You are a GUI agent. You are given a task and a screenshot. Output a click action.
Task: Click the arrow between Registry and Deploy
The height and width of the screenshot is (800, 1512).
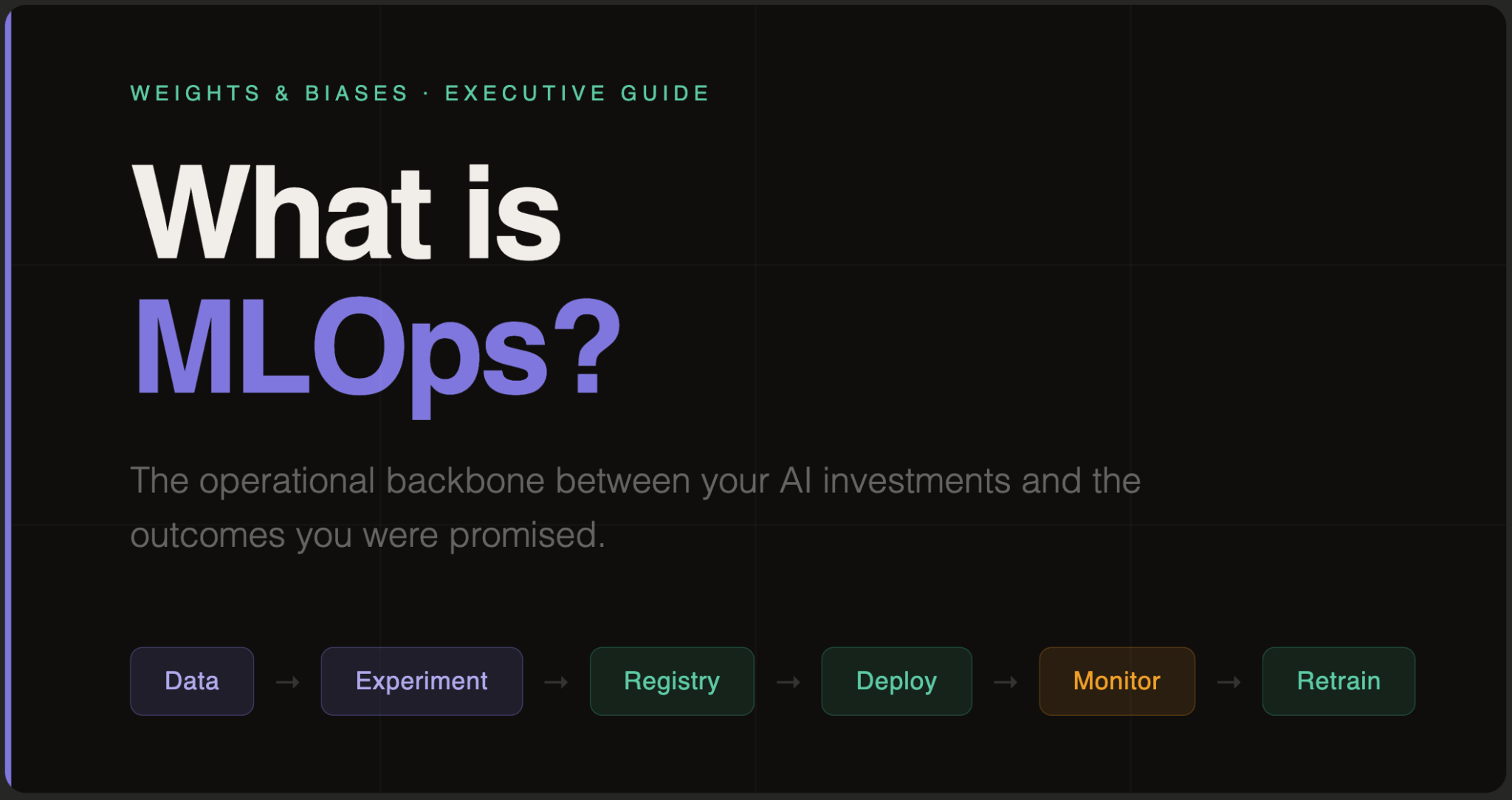[788, 682]
